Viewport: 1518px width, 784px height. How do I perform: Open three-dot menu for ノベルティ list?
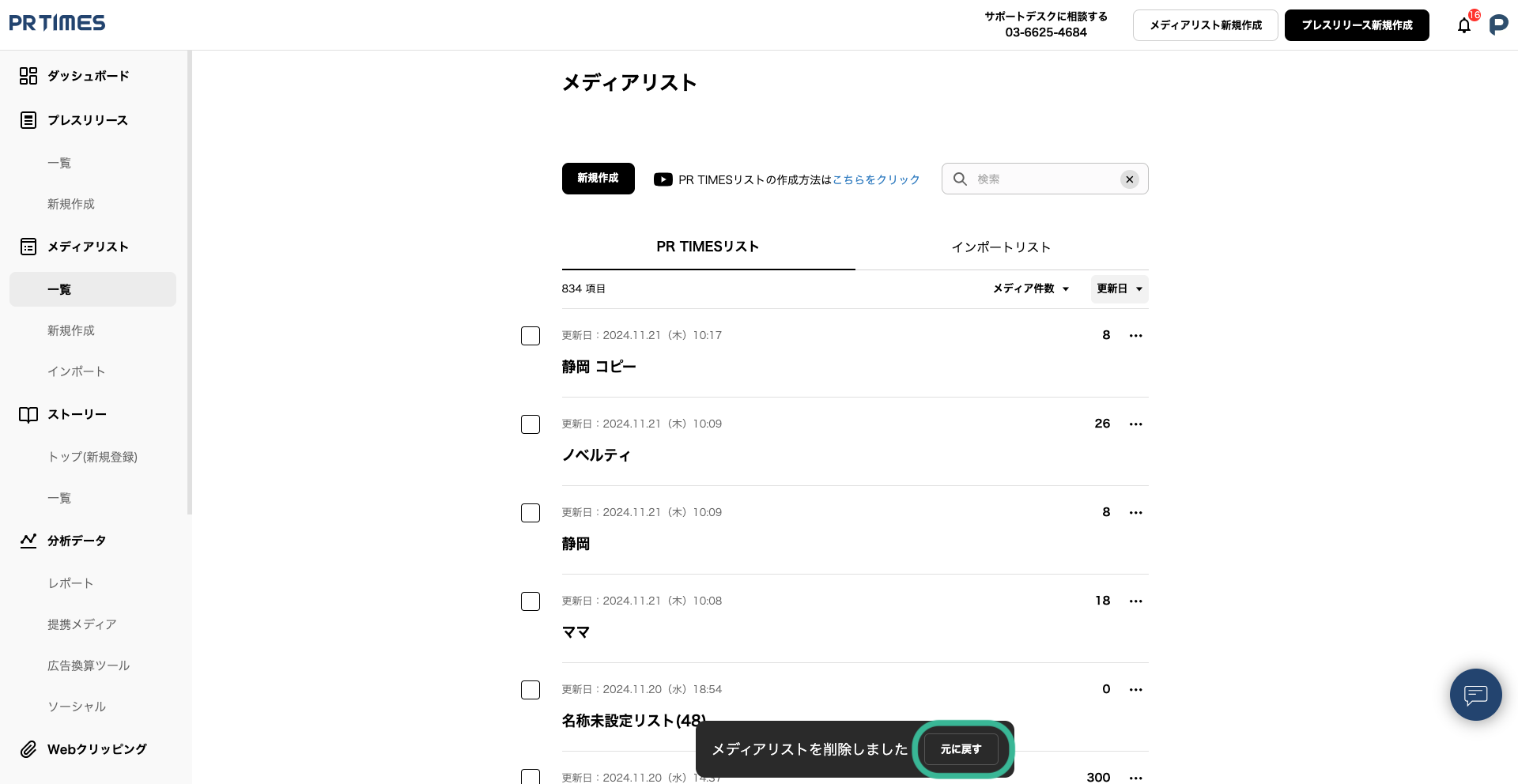(x=1135, y=424)
